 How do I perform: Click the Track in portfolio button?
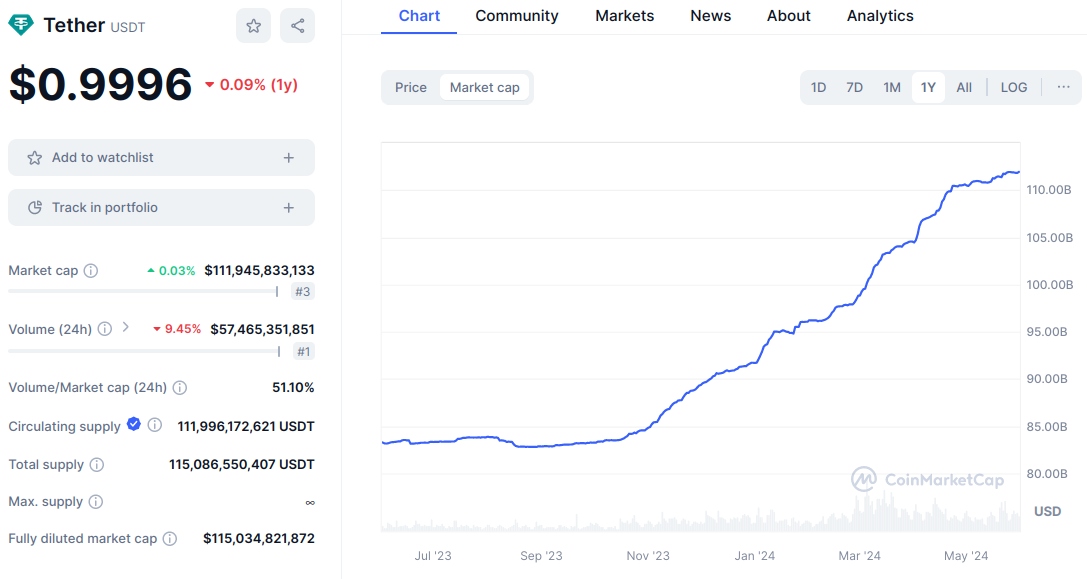pos(162,207)
